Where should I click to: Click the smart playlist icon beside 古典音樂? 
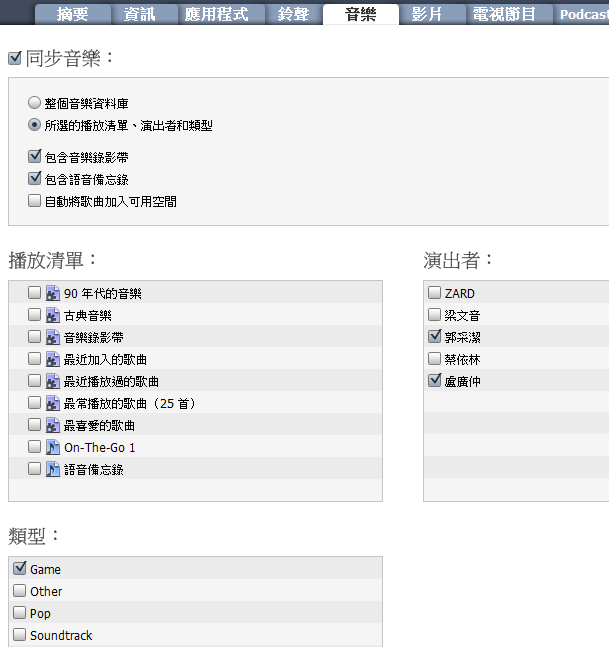[53, 316]
